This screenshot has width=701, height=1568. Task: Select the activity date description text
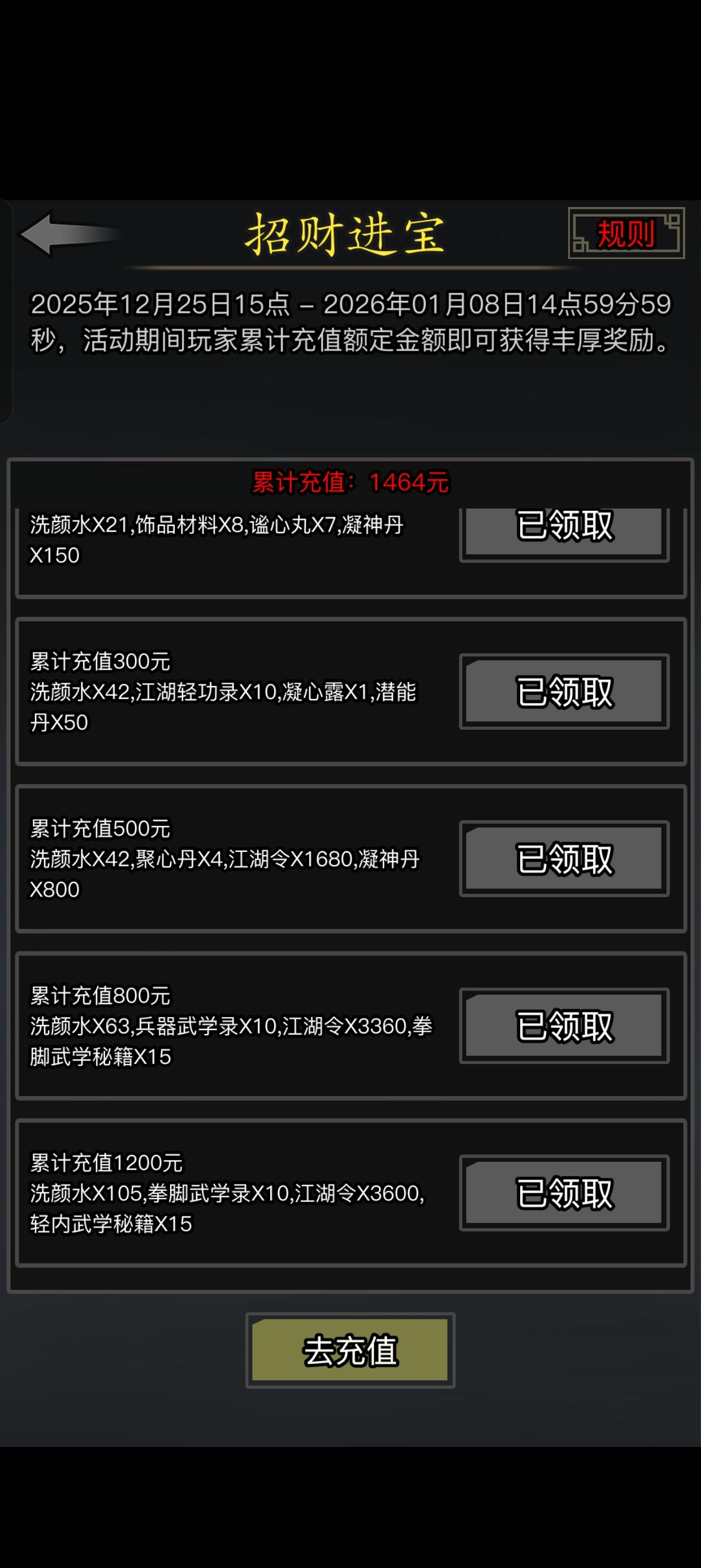pyautogui.click(x=350, y=322)
